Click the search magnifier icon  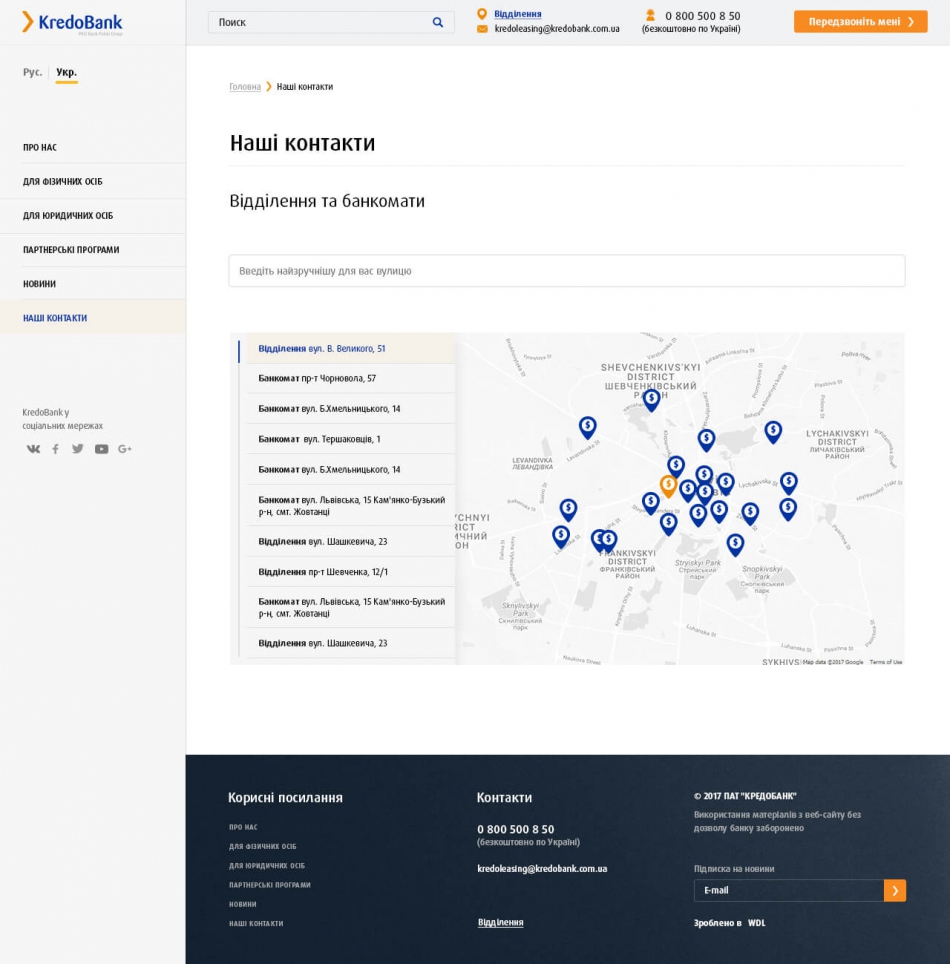click(x=438, y=22)
